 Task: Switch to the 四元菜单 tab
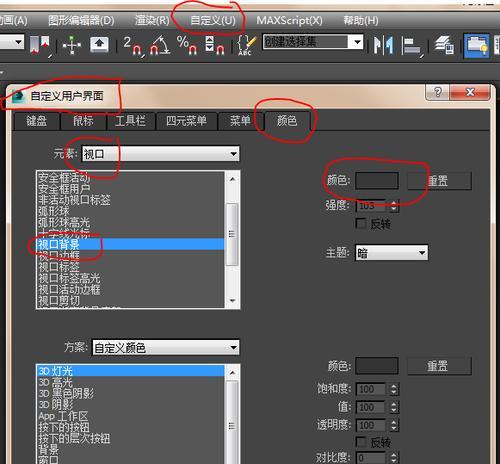186,121
